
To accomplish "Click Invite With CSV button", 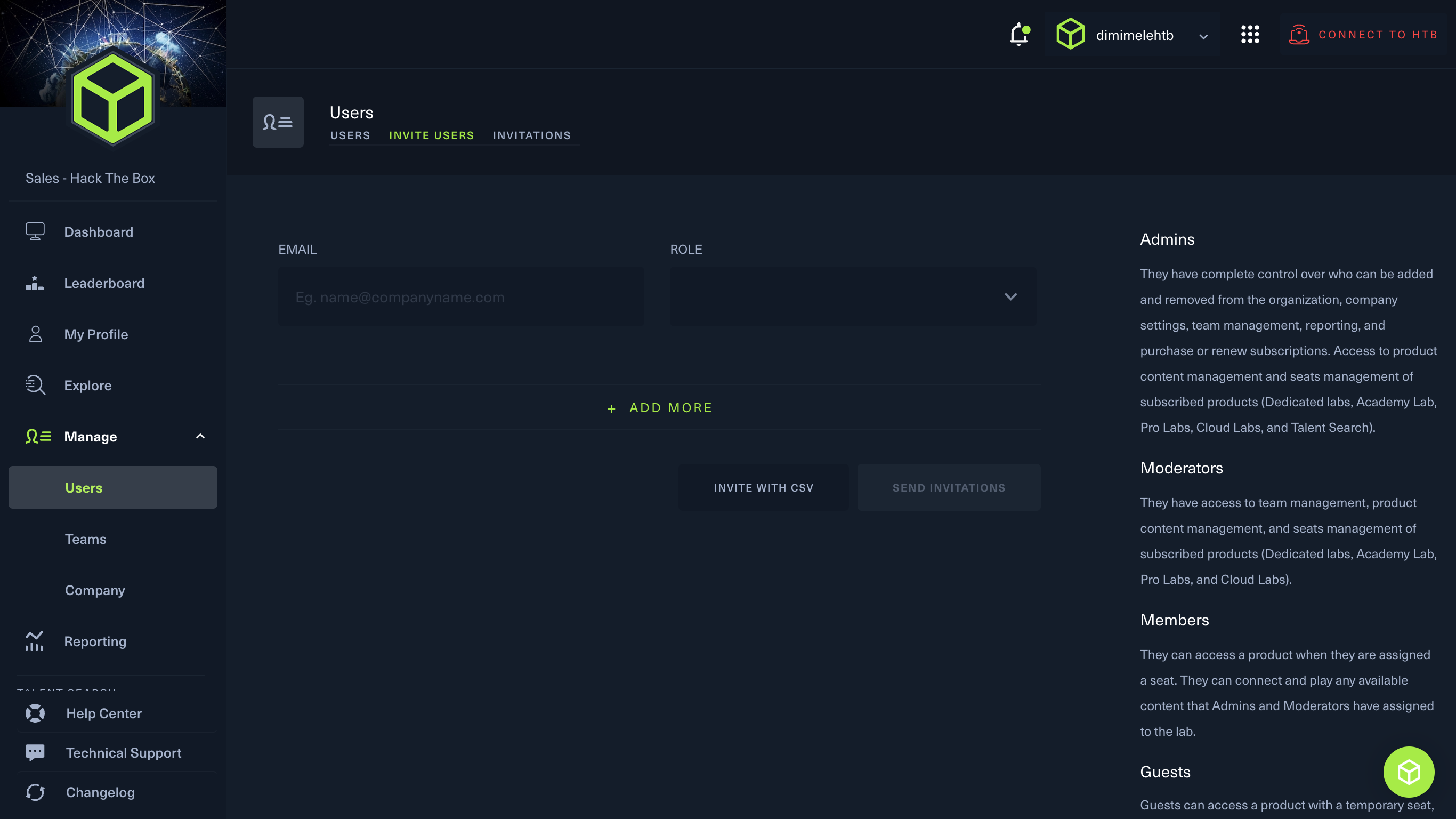I will [763, 487].
